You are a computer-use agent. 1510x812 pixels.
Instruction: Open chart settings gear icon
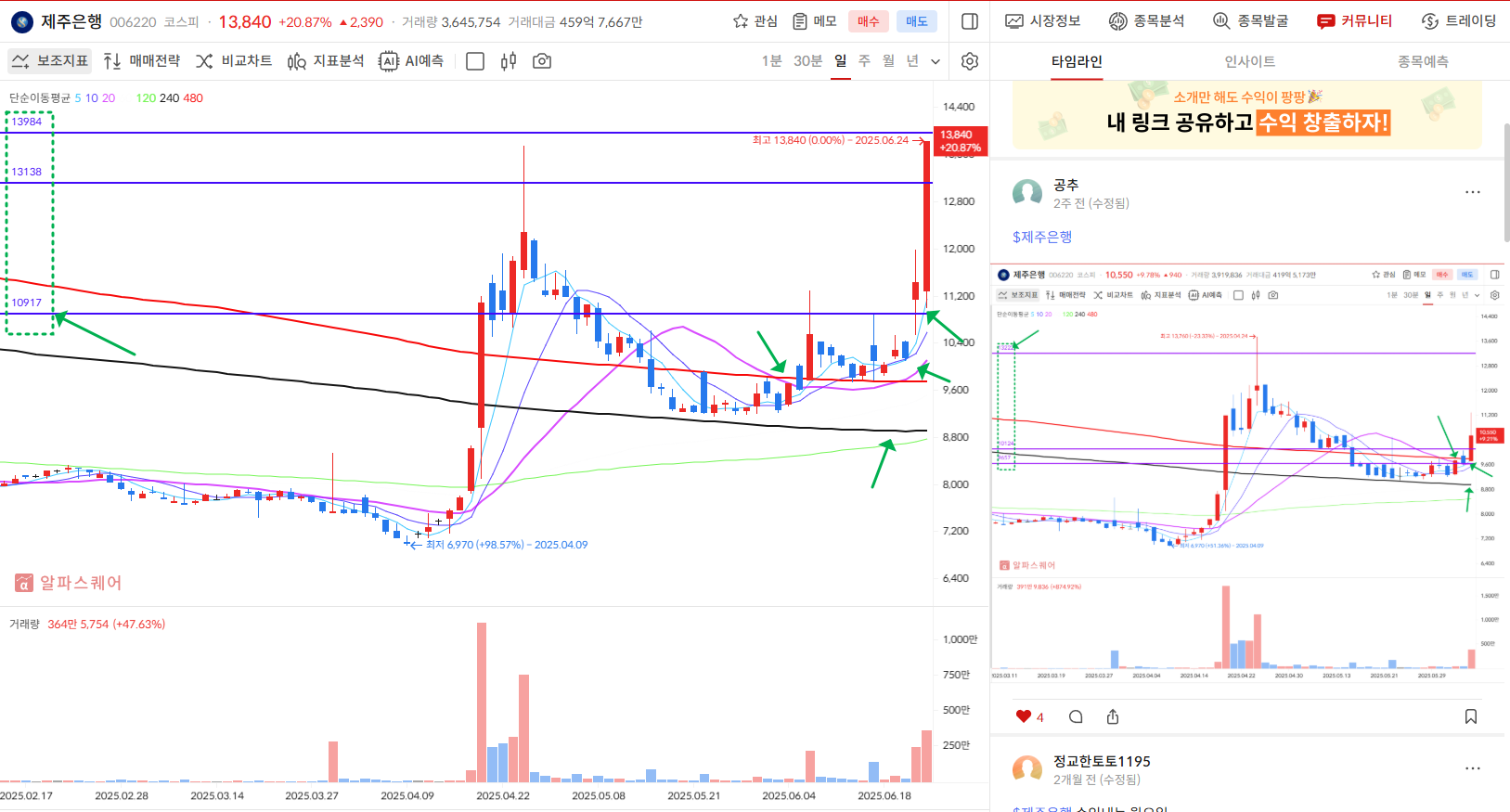click(x=970, y=61)
